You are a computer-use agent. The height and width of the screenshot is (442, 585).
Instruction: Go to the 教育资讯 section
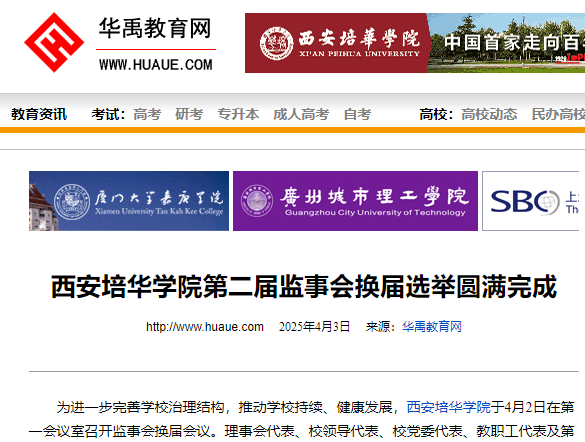click(x=39, y=114)
